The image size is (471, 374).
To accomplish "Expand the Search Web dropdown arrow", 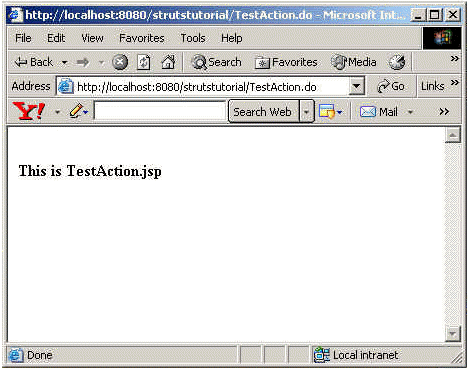I will (x=306, y=112).
